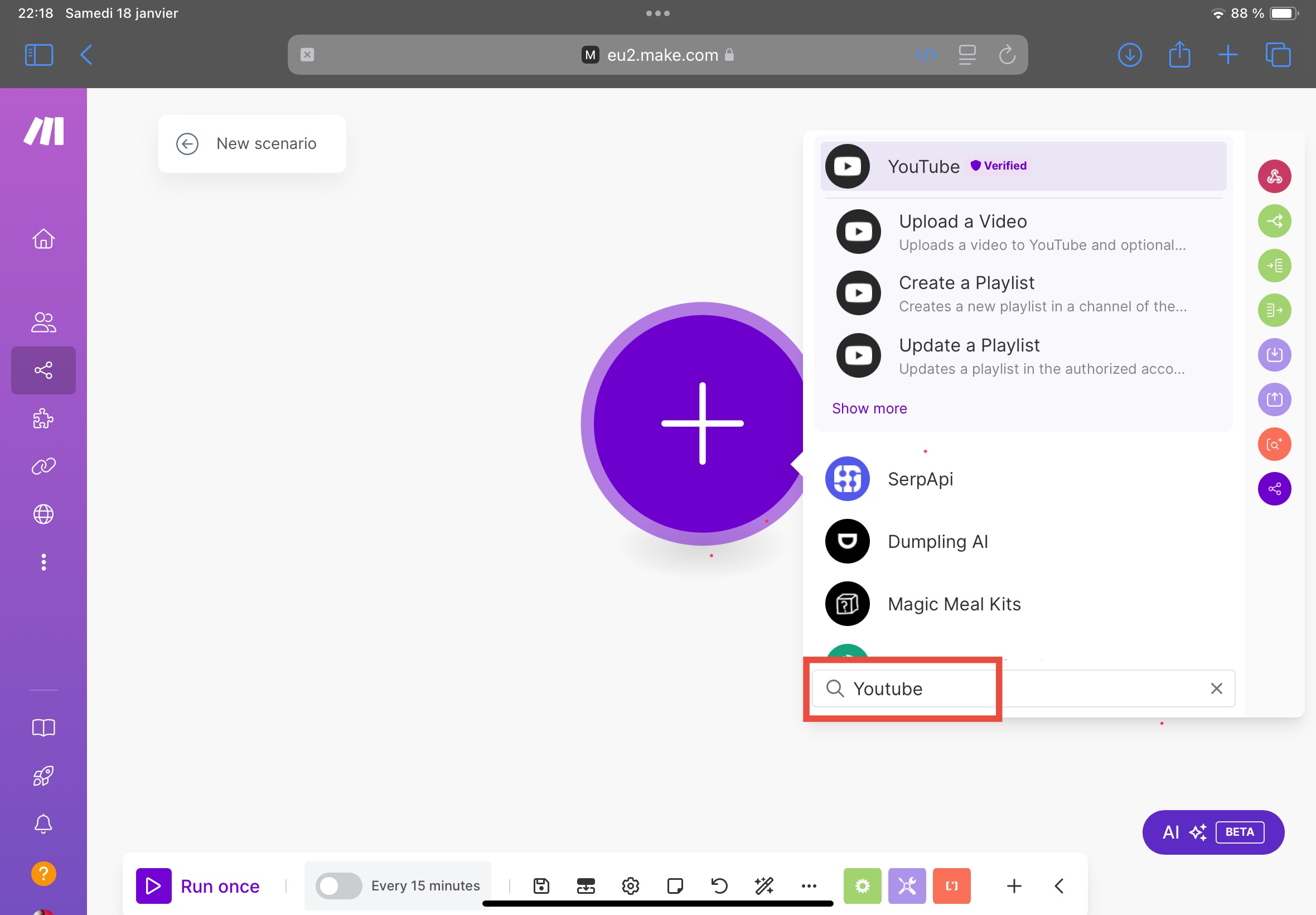Open the Templates puzzle icon
The image size is (1316, 915).
click(43, 418)
